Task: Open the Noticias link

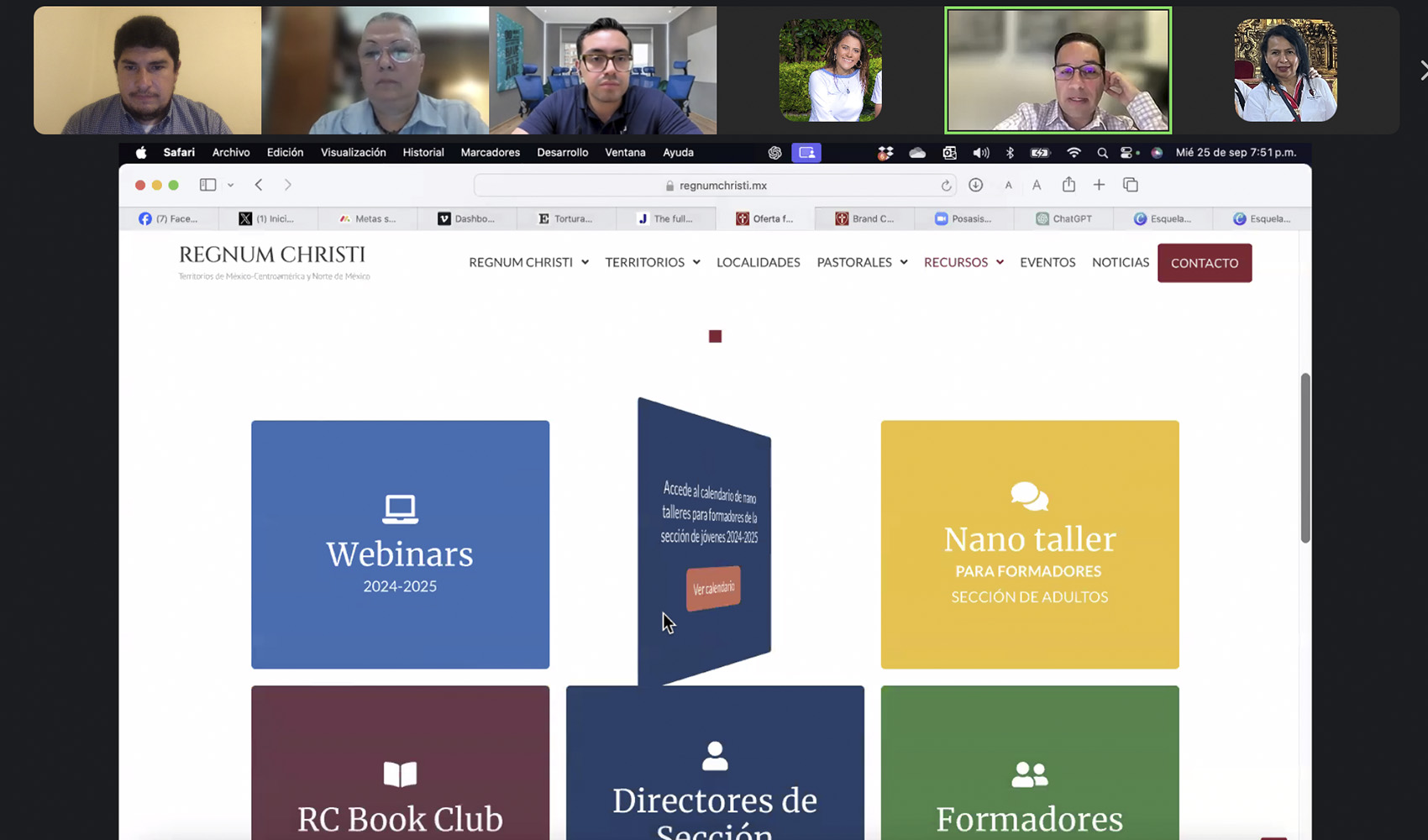Action: [1121, 262]
